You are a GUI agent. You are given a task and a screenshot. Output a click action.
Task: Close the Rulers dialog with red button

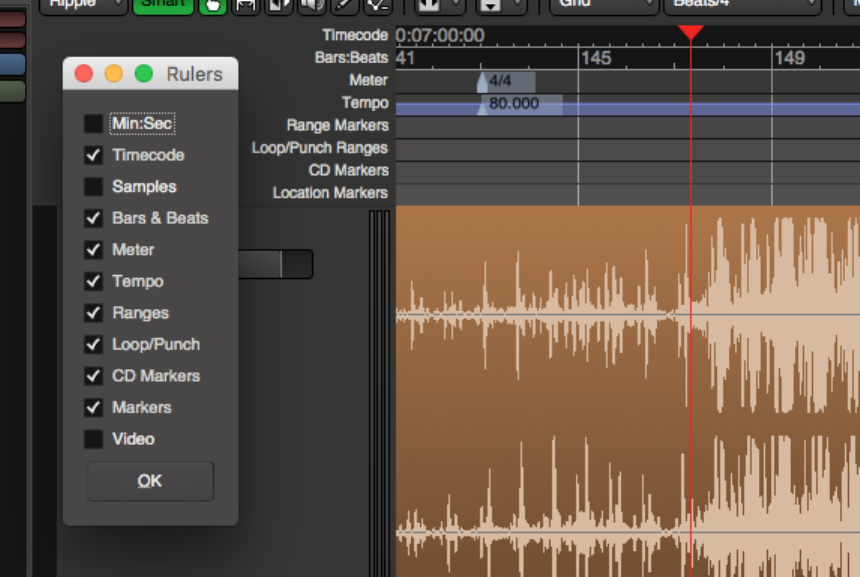(x=83, y=73)
